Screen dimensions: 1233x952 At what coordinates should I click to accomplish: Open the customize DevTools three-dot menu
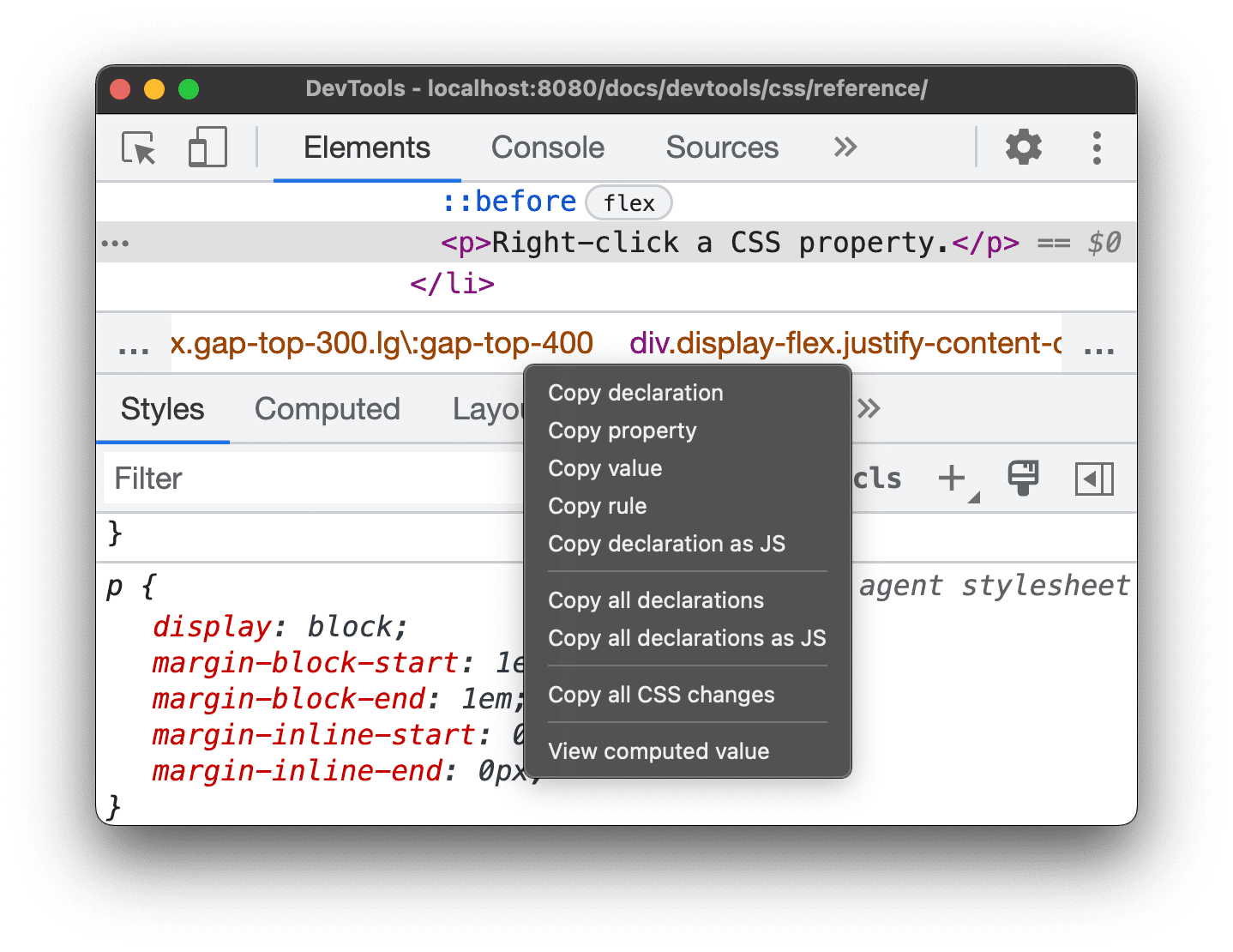(1097, 148)
